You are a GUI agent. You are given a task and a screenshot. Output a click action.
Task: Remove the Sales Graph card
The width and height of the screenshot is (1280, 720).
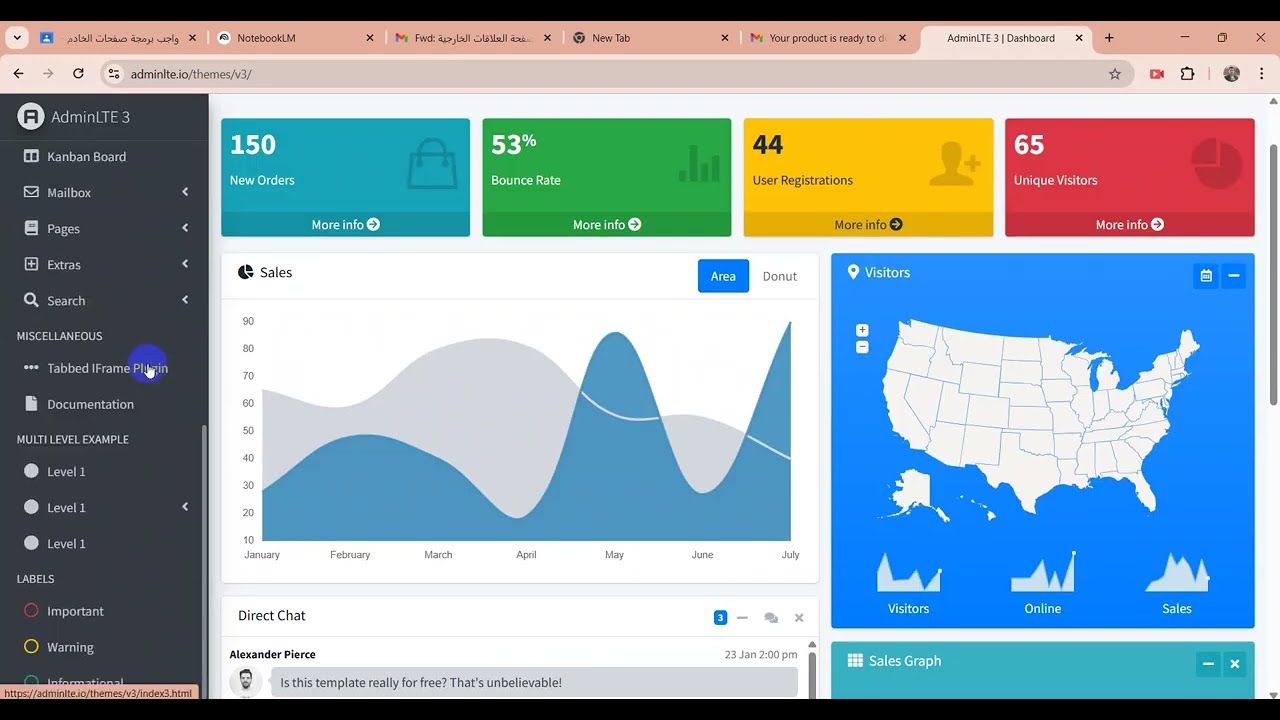tap(1235, 664)
